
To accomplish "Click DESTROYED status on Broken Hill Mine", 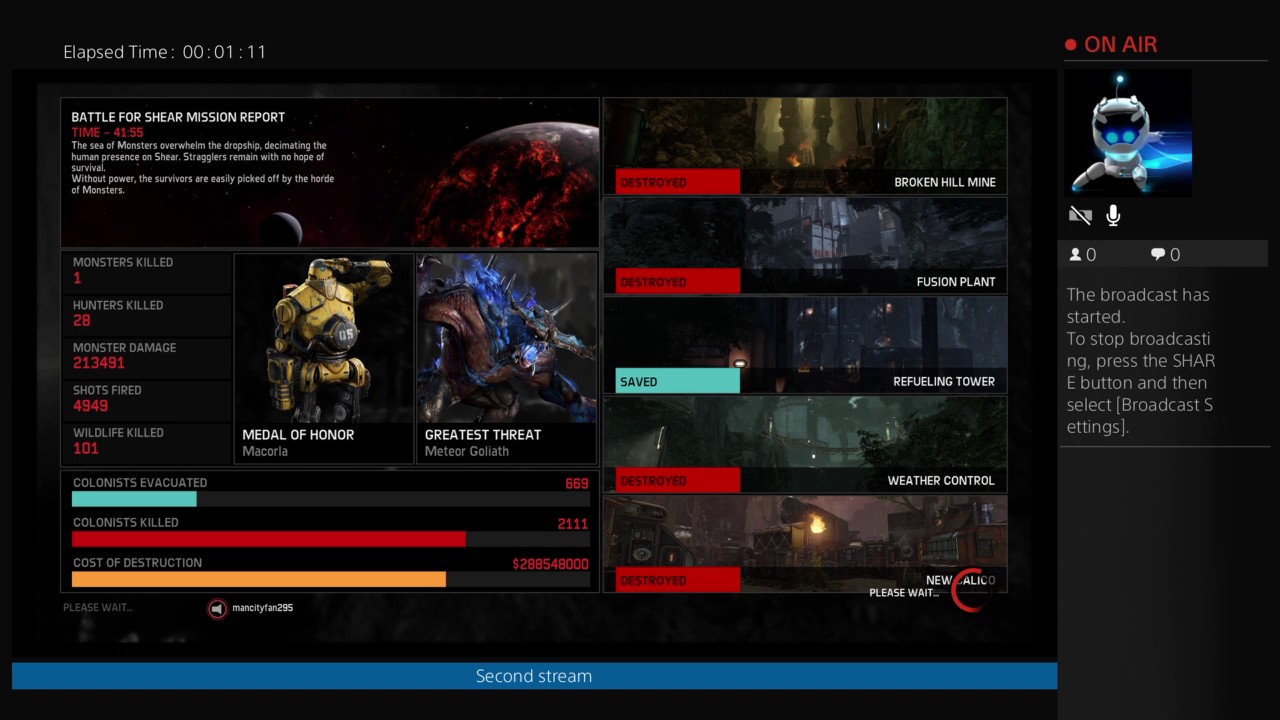I will (678, 182).
